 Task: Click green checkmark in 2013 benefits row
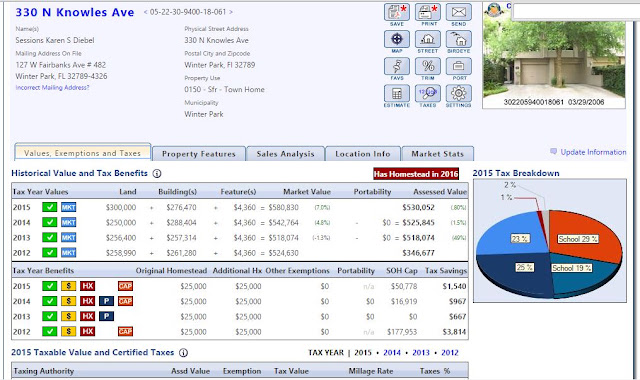(49, 316)
